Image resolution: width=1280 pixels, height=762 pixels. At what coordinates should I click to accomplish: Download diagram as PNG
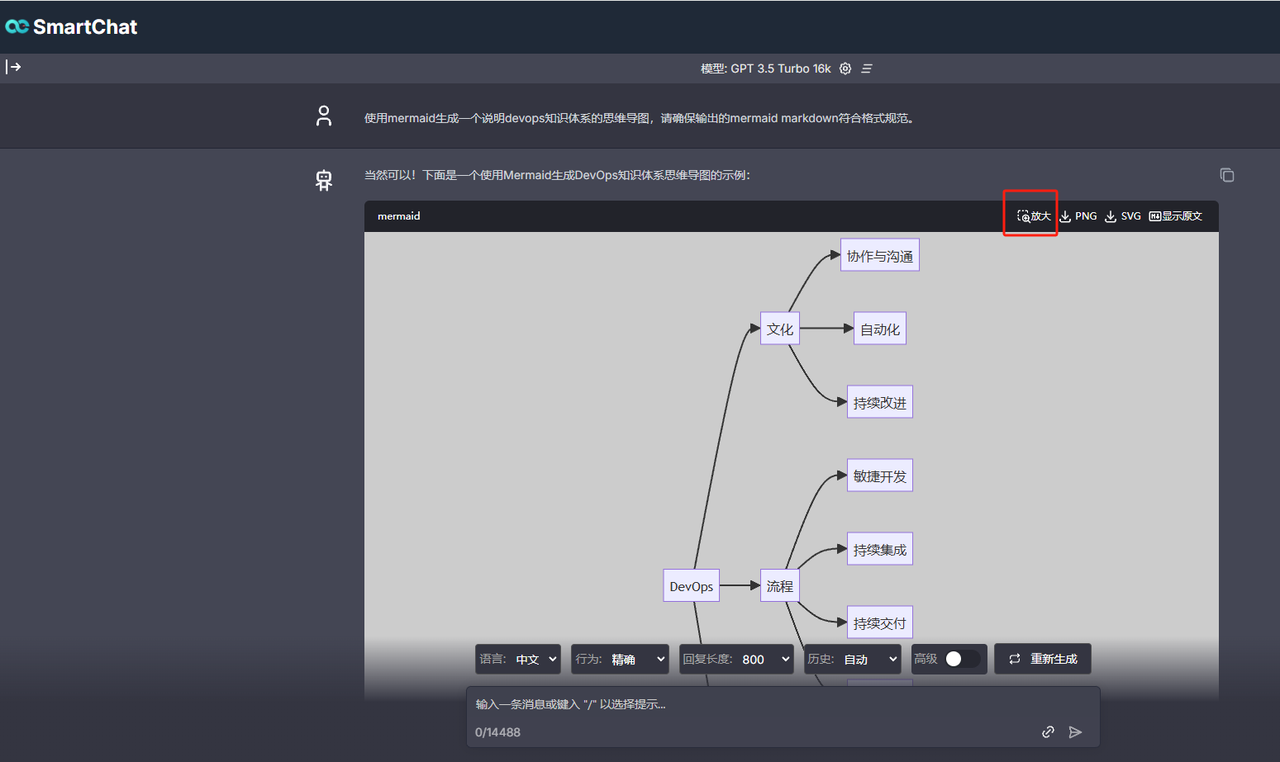(1078, 216)
